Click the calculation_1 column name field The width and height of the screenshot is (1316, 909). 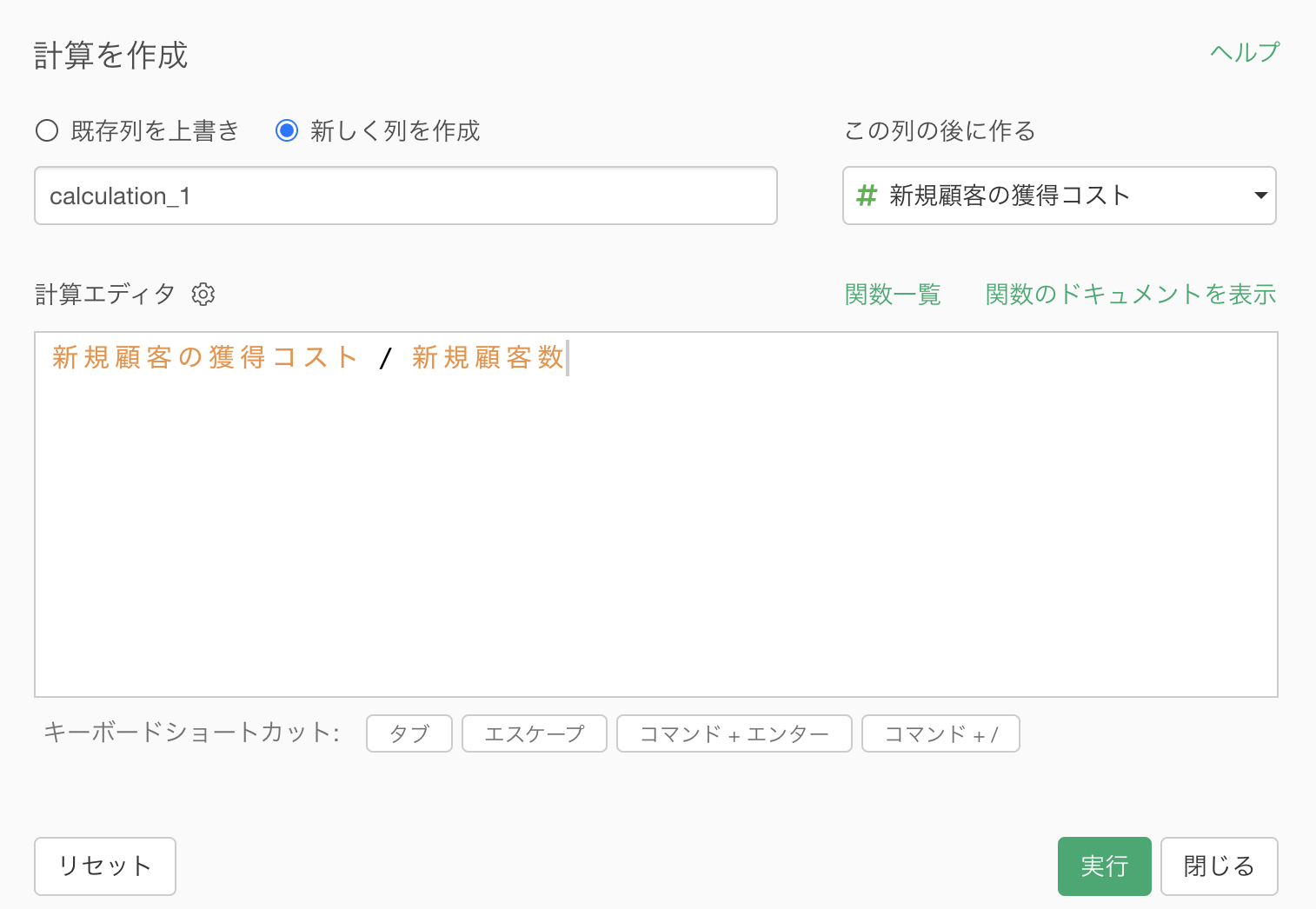tap(405, 196)
